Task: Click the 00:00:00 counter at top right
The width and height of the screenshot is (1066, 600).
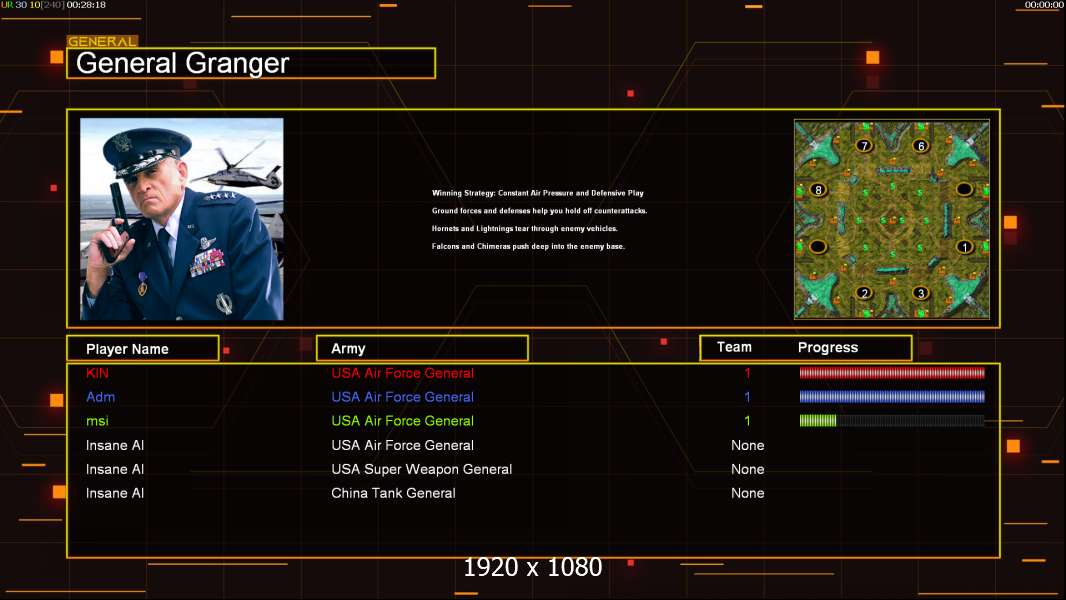Action: (1044, 5)
